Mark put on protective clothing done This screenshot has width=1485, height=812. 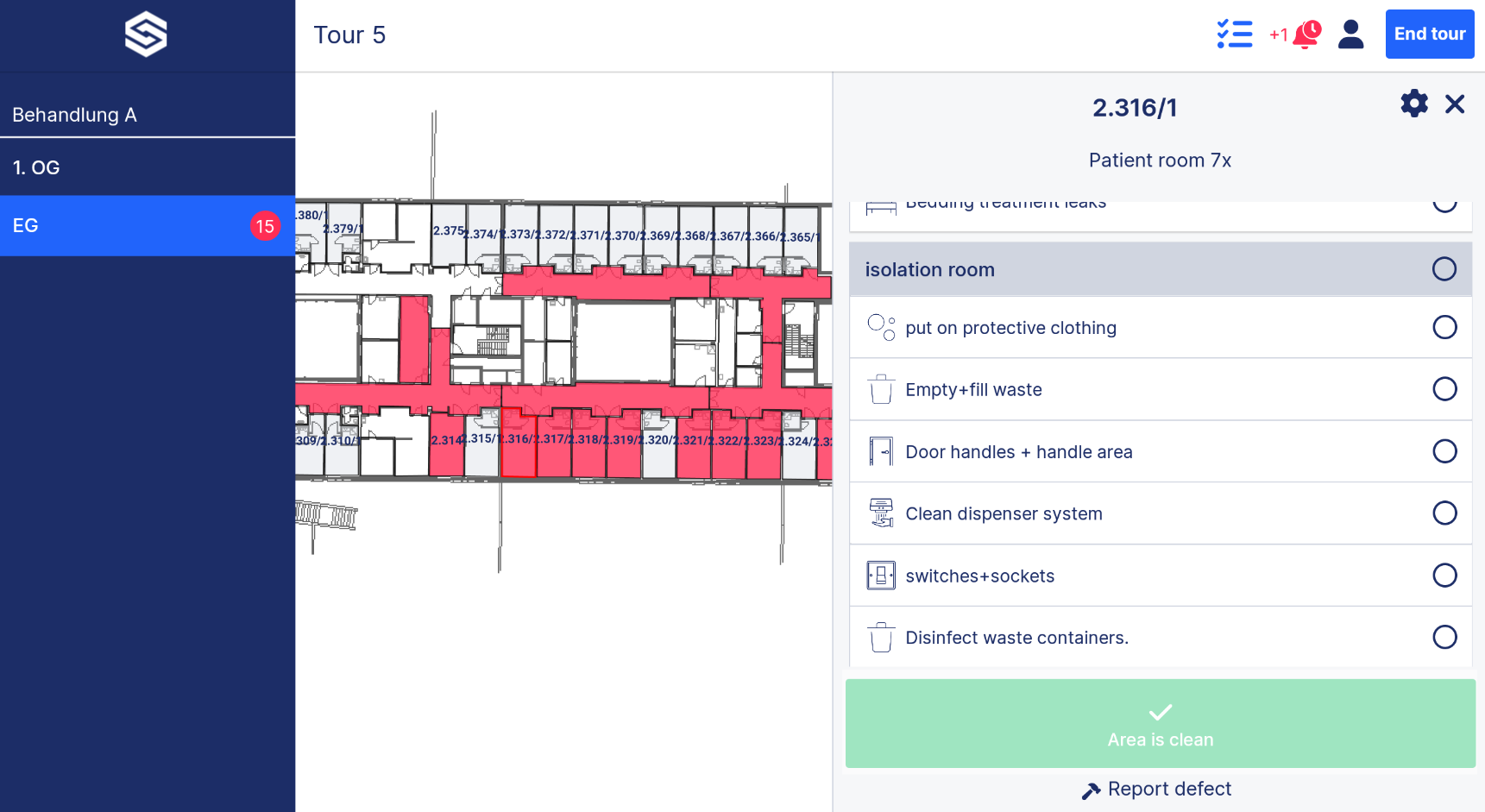1444,327
